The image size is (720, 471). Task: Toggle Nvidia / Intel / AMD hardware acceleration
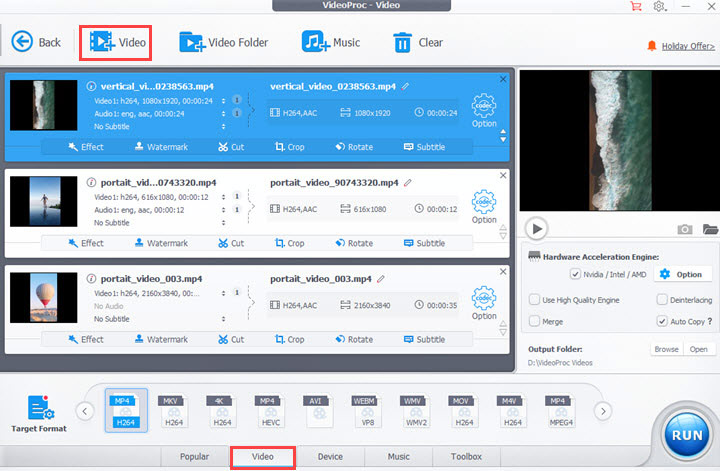[x=575, y=274]
